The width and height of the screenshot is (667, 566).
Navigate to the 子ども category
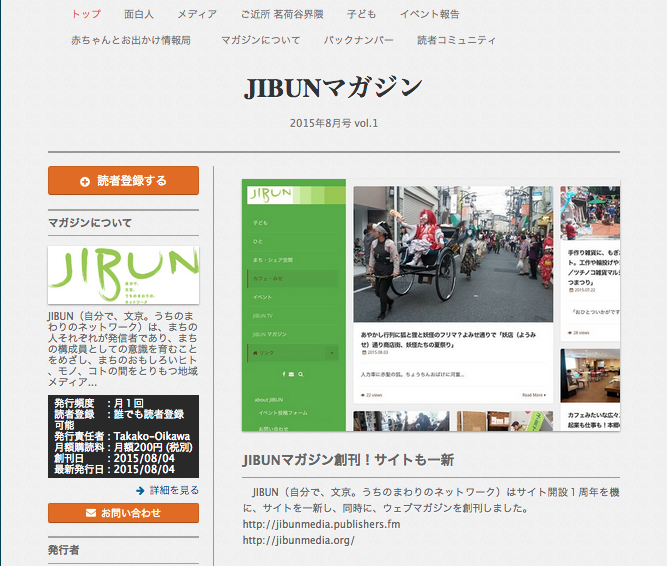[x=362, y=14]
